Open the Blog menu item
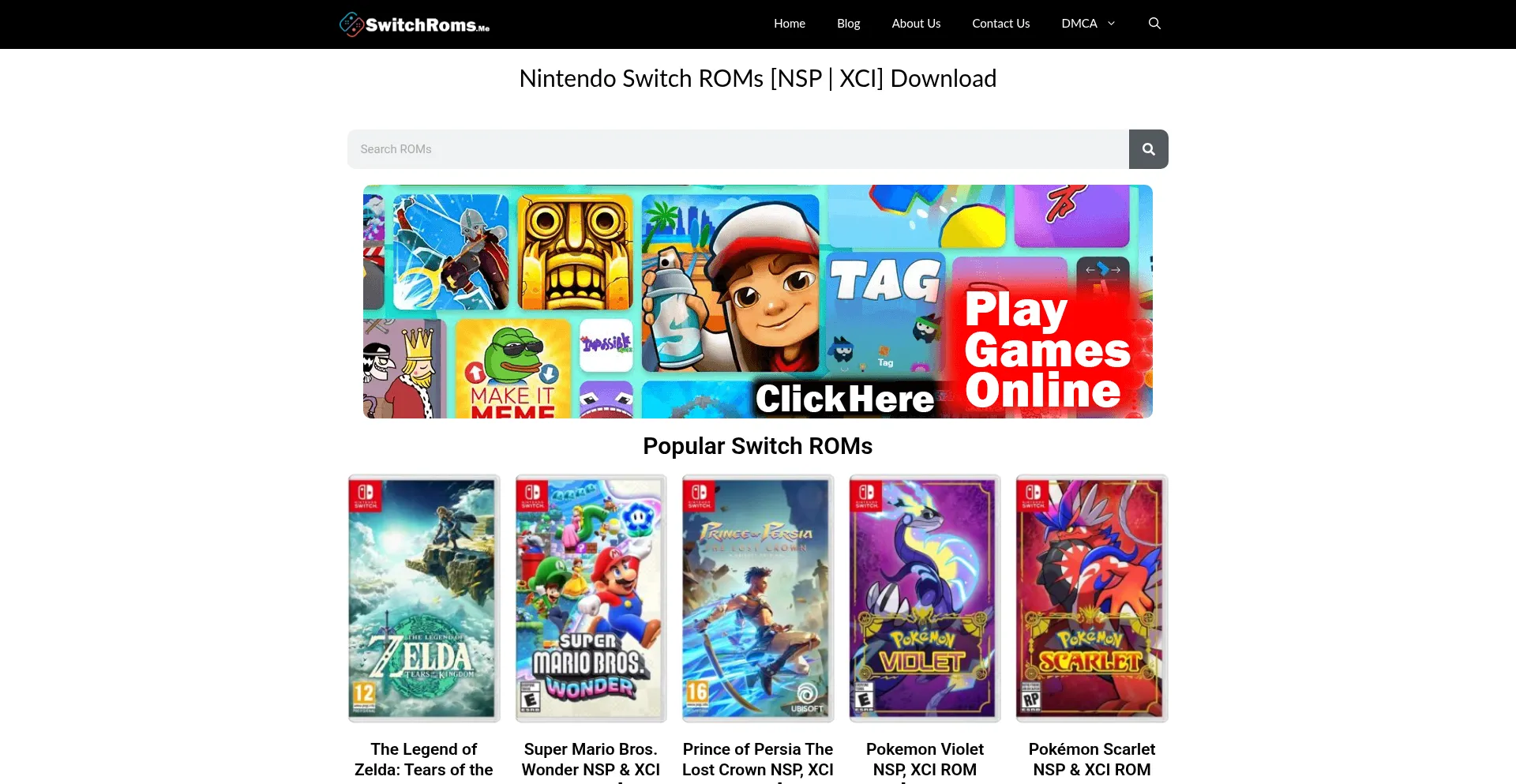The height and width of the screenshot is (784, 1516). pos(848,24)
